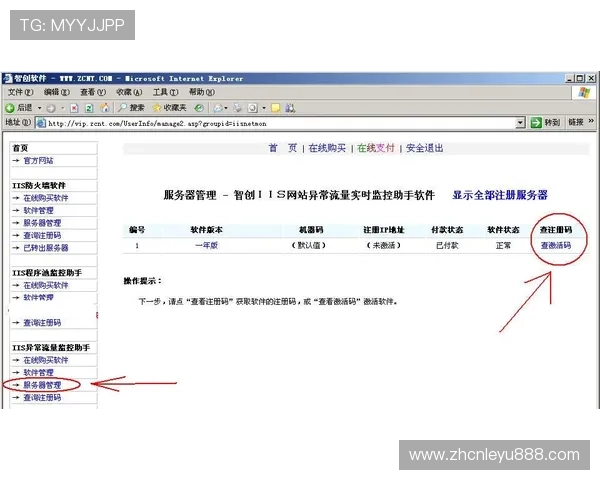Click the Print toolbar icon
Screen dimensions: 600x480
point(238,108)
